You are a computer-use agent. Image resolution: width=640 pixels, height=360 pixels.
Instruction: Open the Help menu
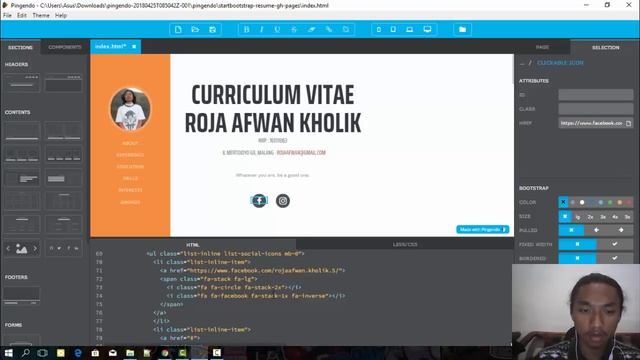61,16
